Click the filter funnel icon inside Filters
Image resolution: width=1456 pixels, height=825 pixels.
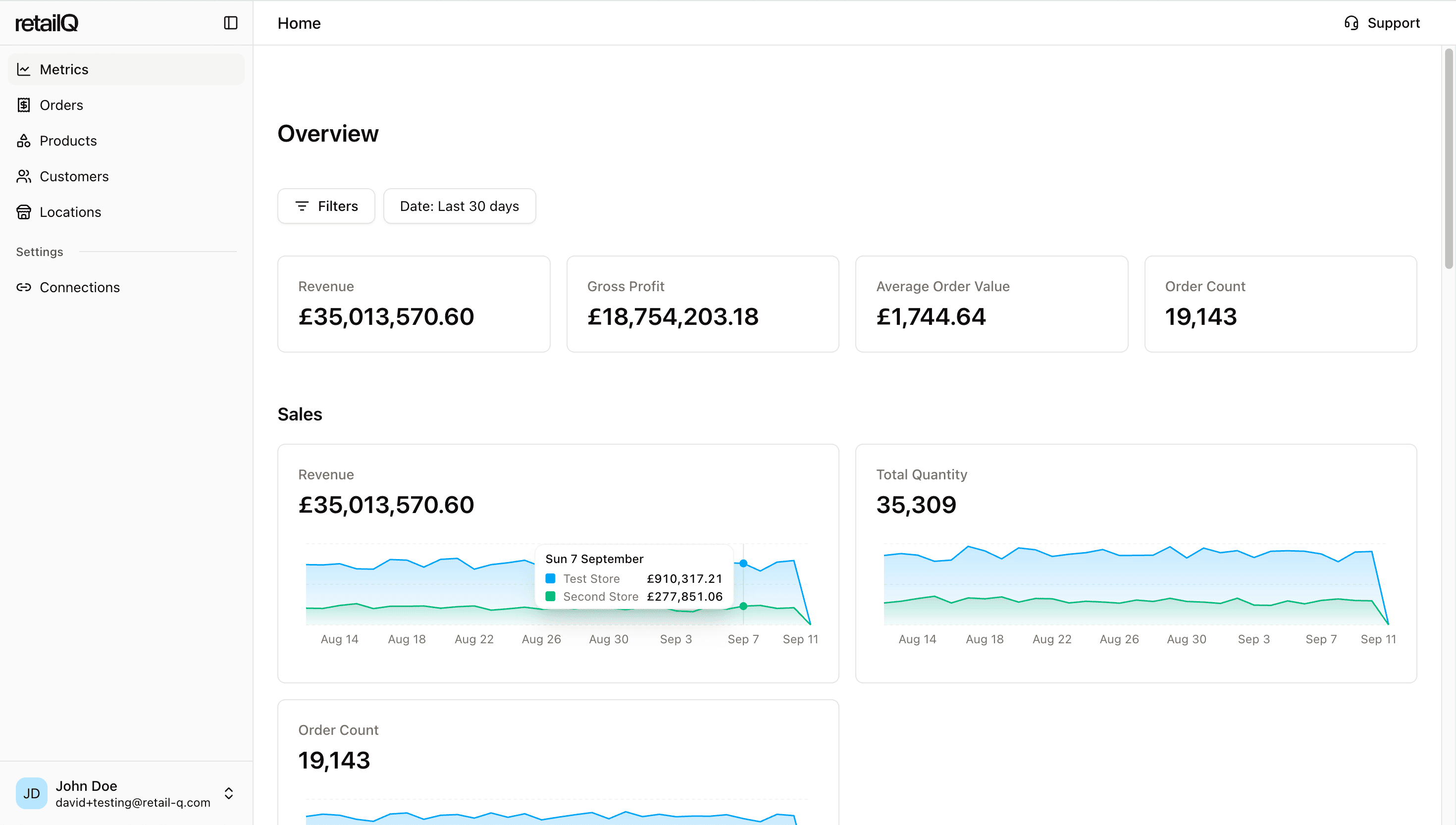click(302, 206)
